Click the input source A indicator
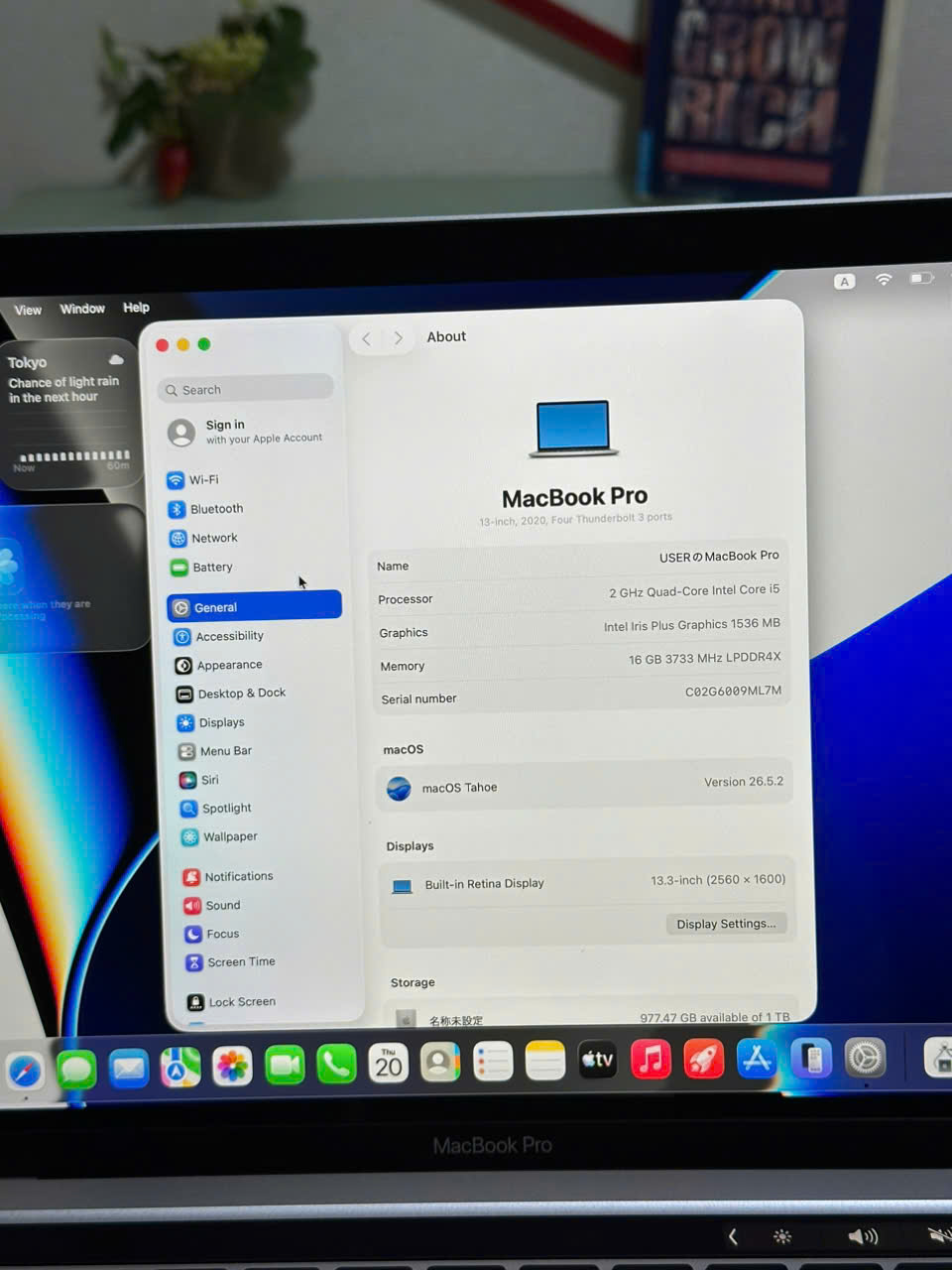This screenshot has height=1270, width=952. pos(845,282)
